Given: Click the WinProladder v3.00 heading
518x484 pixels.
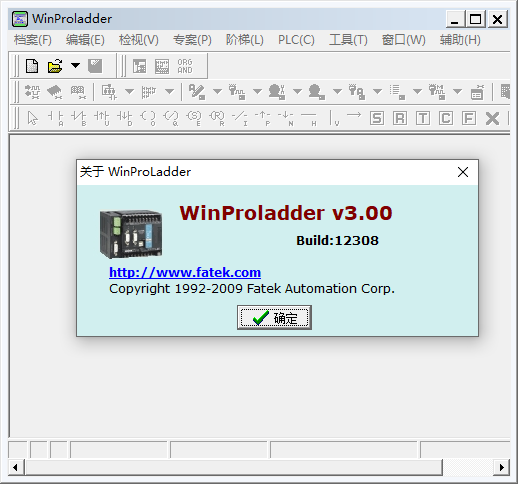Looking at the screenshot, I should coord(286,213).
